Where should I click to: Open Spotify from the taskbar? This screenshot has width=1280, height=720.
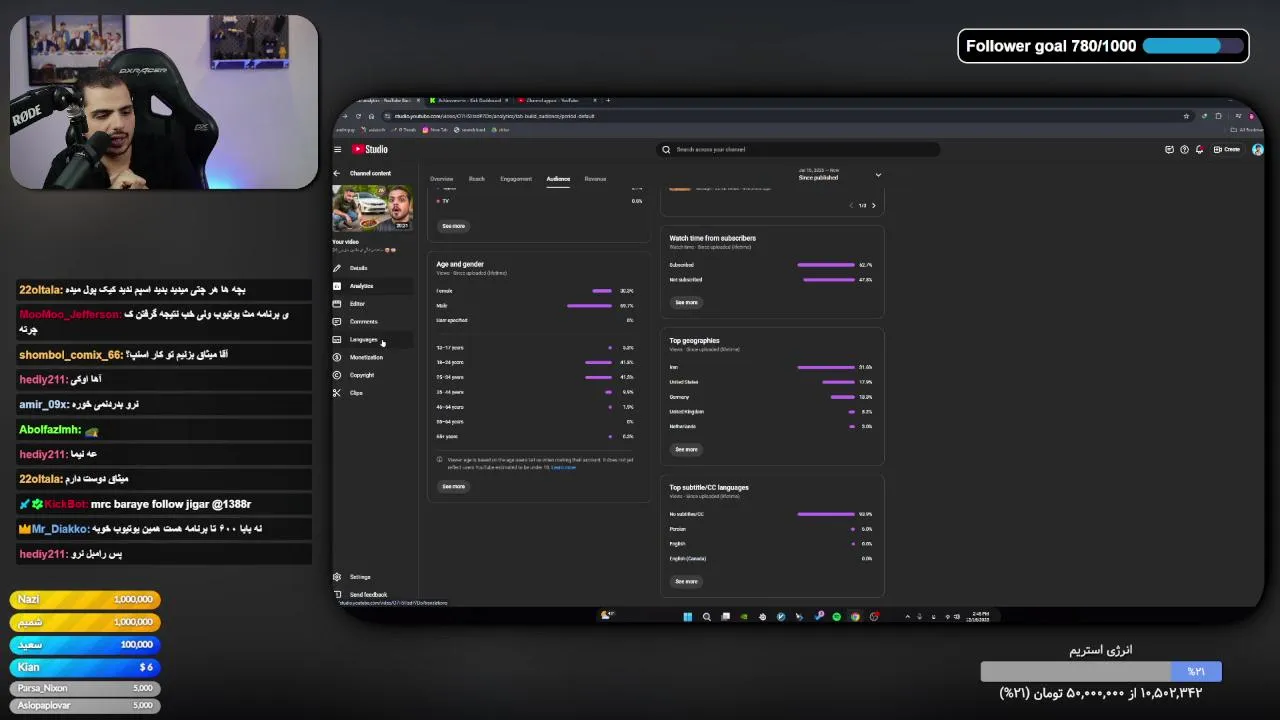pos(836,616)
